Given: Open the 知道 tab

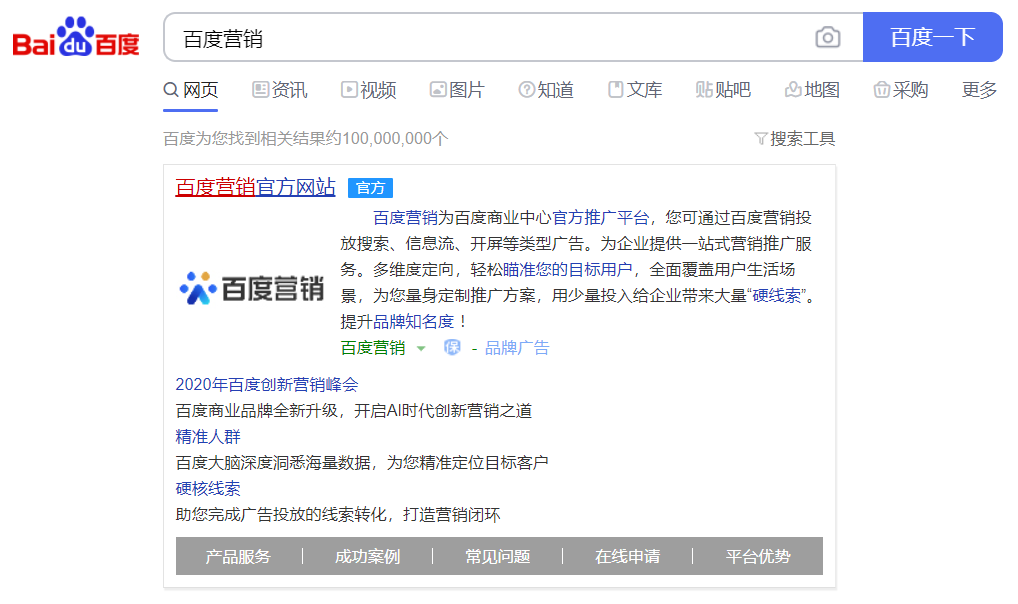Looking at the screenshot, I should point(546,90).
